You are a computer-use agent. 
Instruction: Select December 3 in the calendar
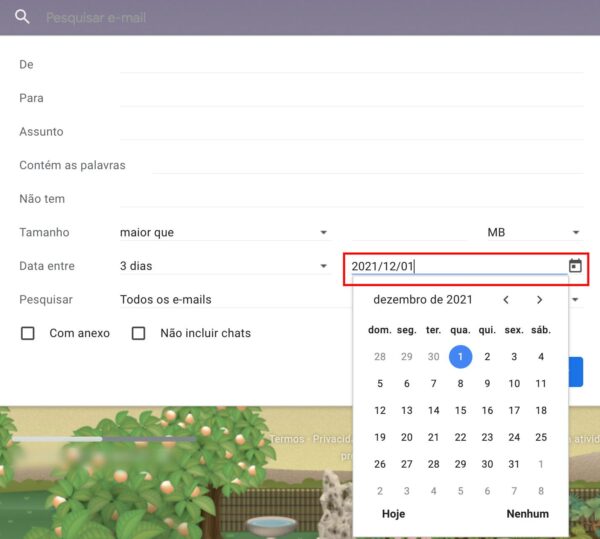tap(514, 357)
